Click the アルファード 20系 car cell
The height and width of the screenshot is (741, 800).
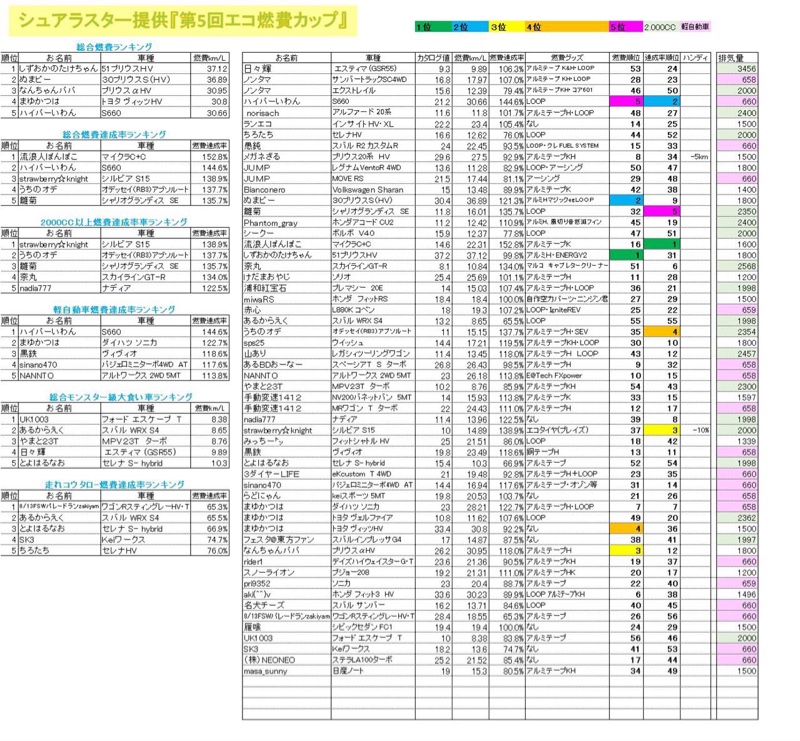[x=373, y=113]
